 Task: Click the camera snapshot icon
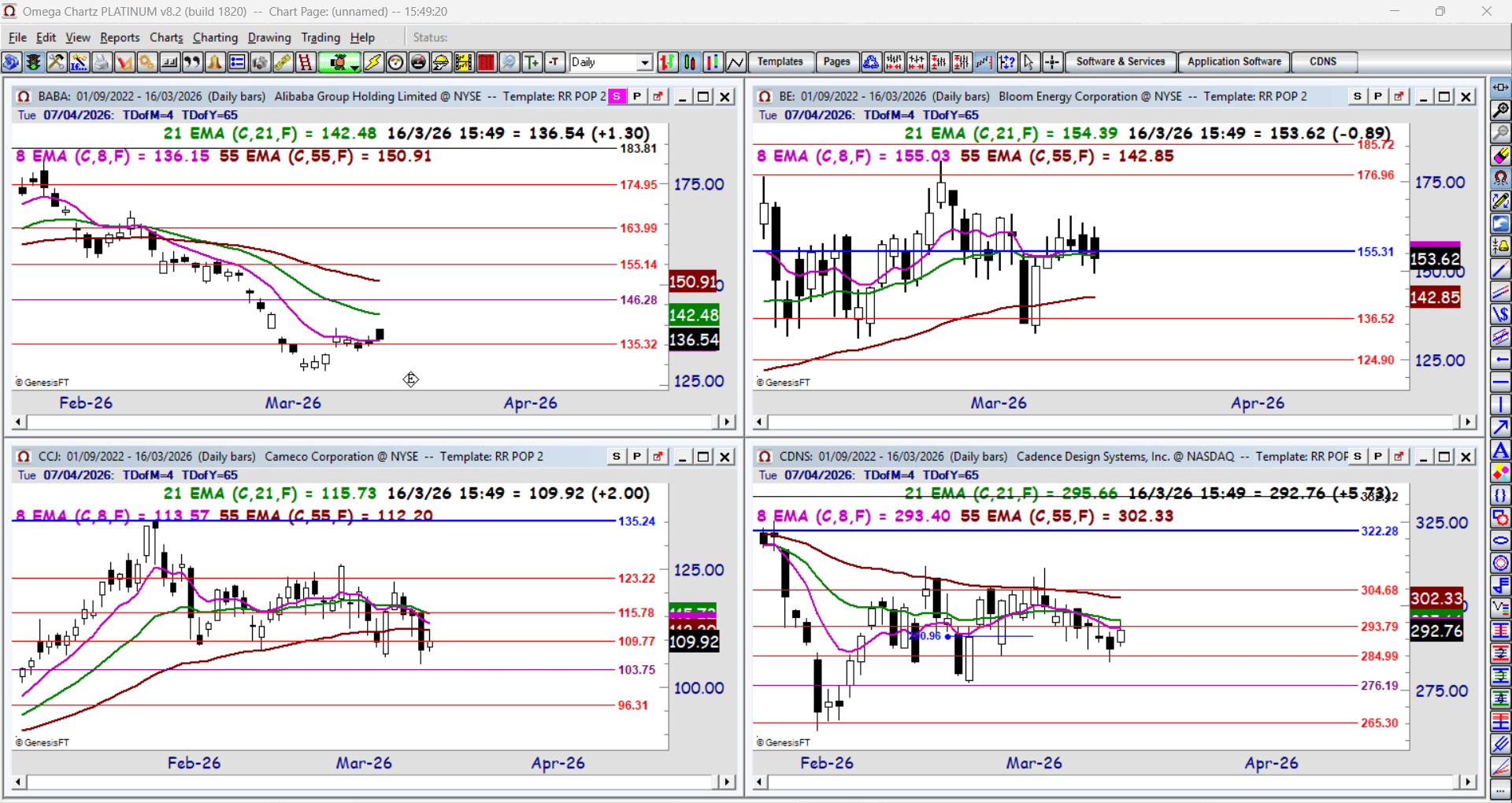(260, 62)
